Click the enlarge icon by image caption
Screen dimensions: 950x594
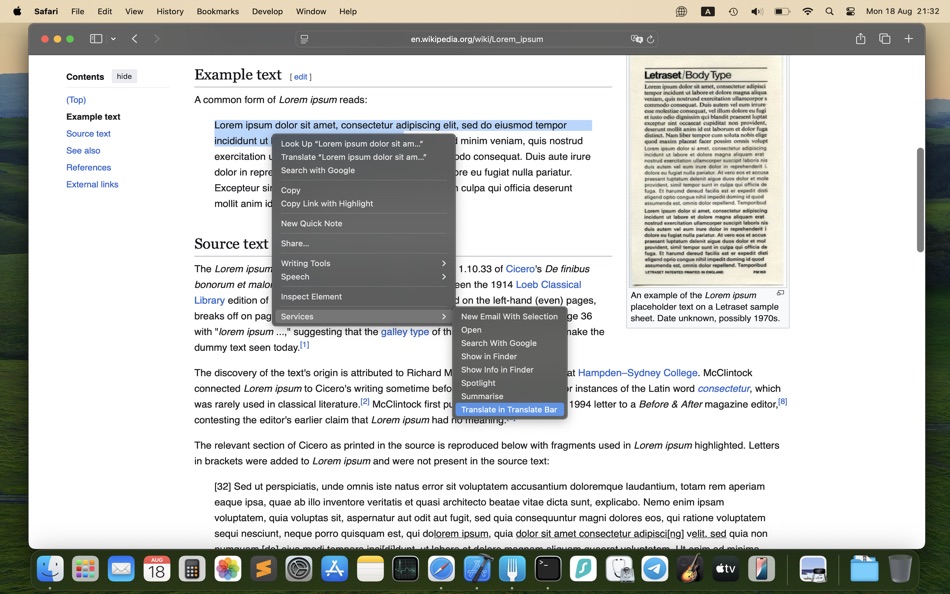coord(780,293)
